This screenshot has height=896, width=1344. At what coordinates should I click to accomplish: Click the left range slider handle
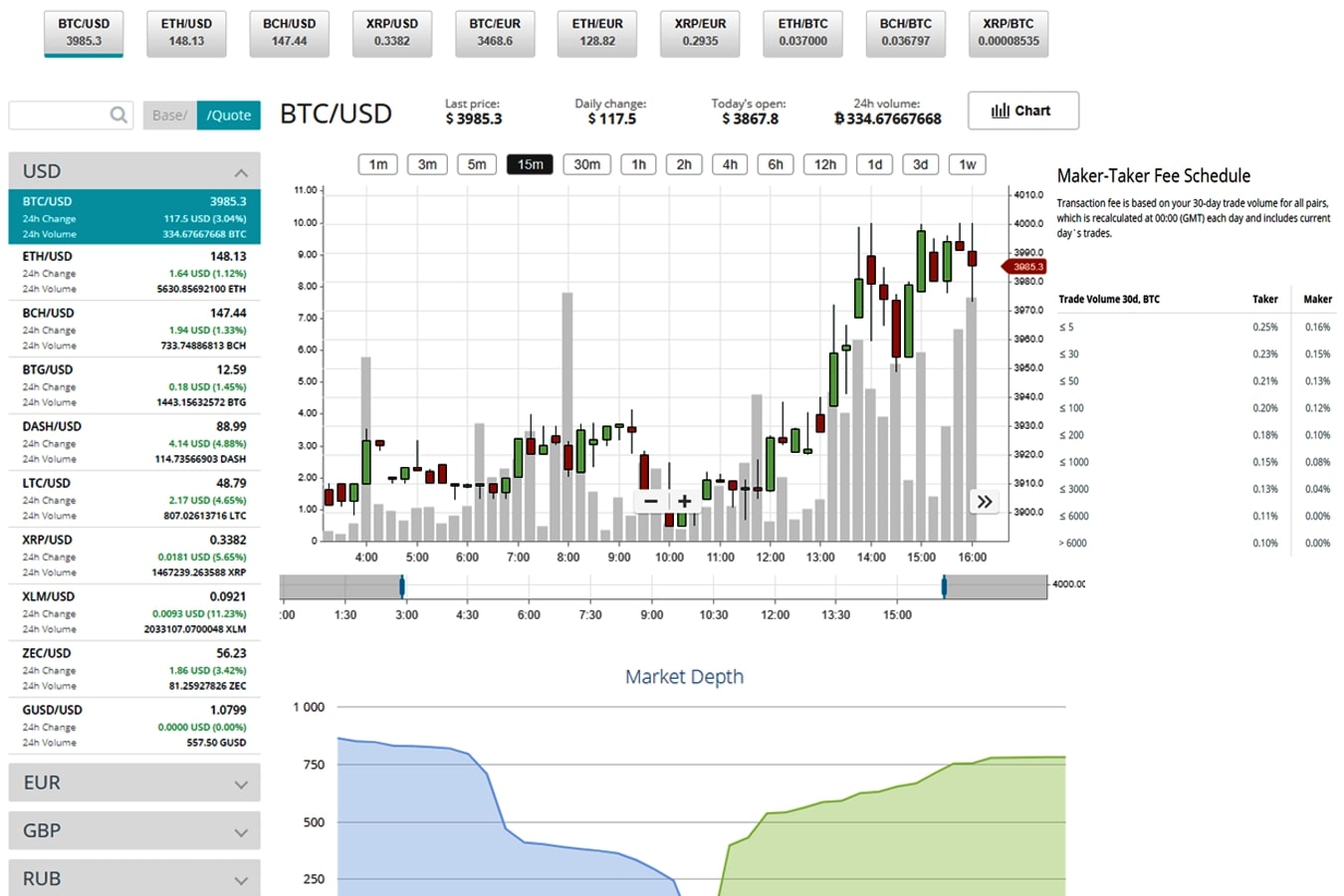click(x=402, y=586)
